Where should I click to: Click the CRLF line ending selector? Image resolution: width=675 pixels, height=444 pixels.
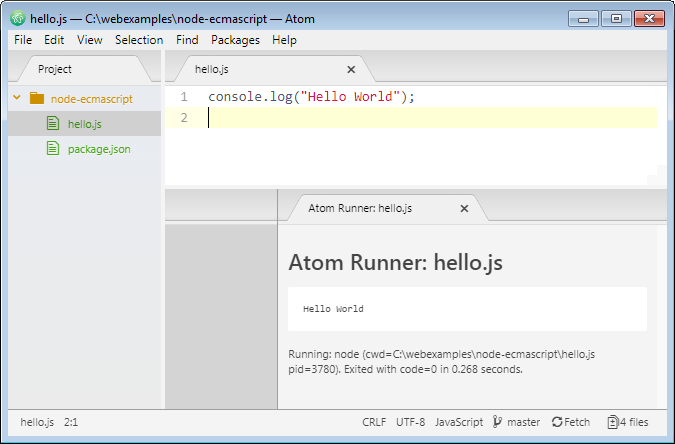pos(374,422)
